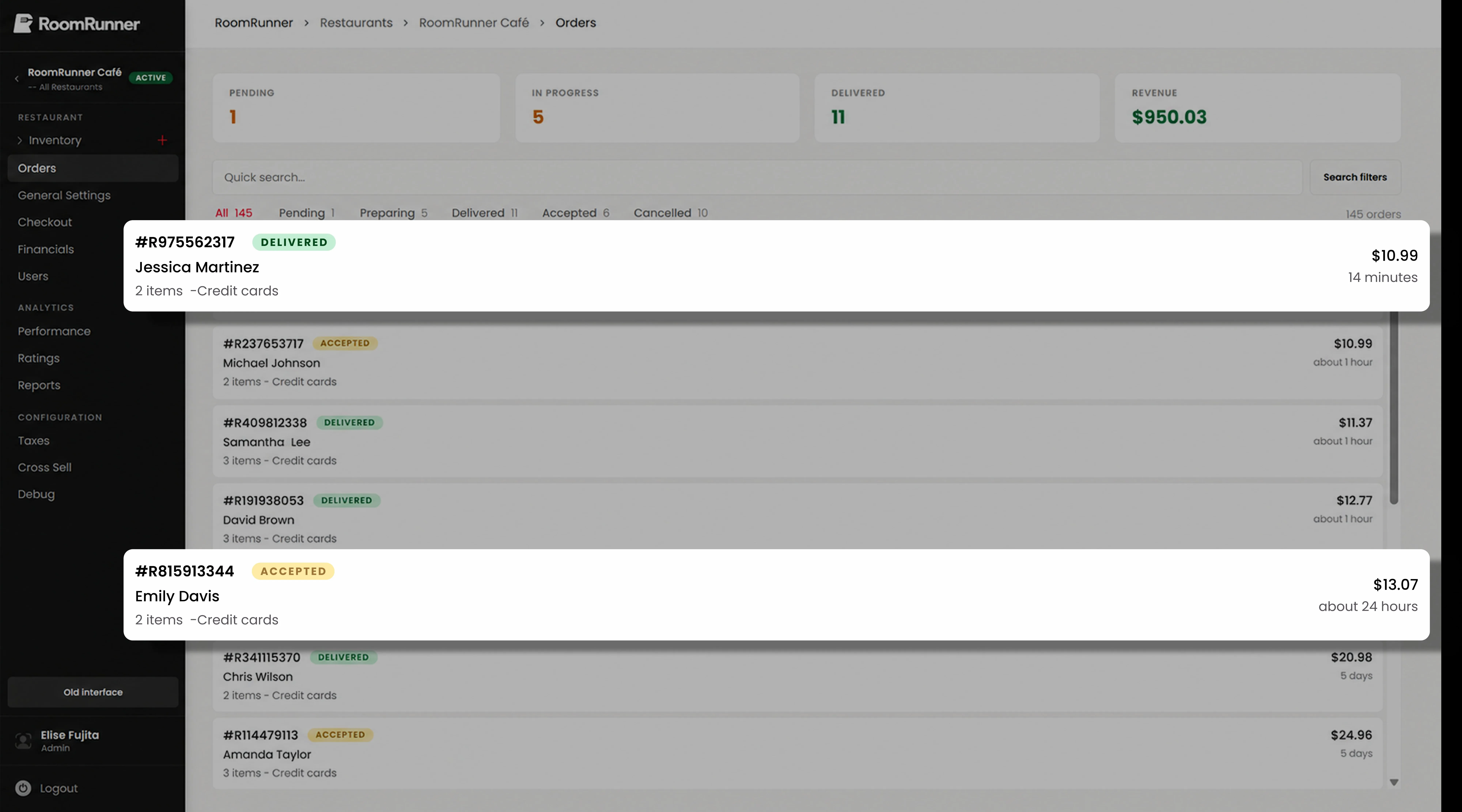This screenshot has width=1462, height=812.
Task: Switch to the Cancelled orders tab
Action: [x=670, y=213]
